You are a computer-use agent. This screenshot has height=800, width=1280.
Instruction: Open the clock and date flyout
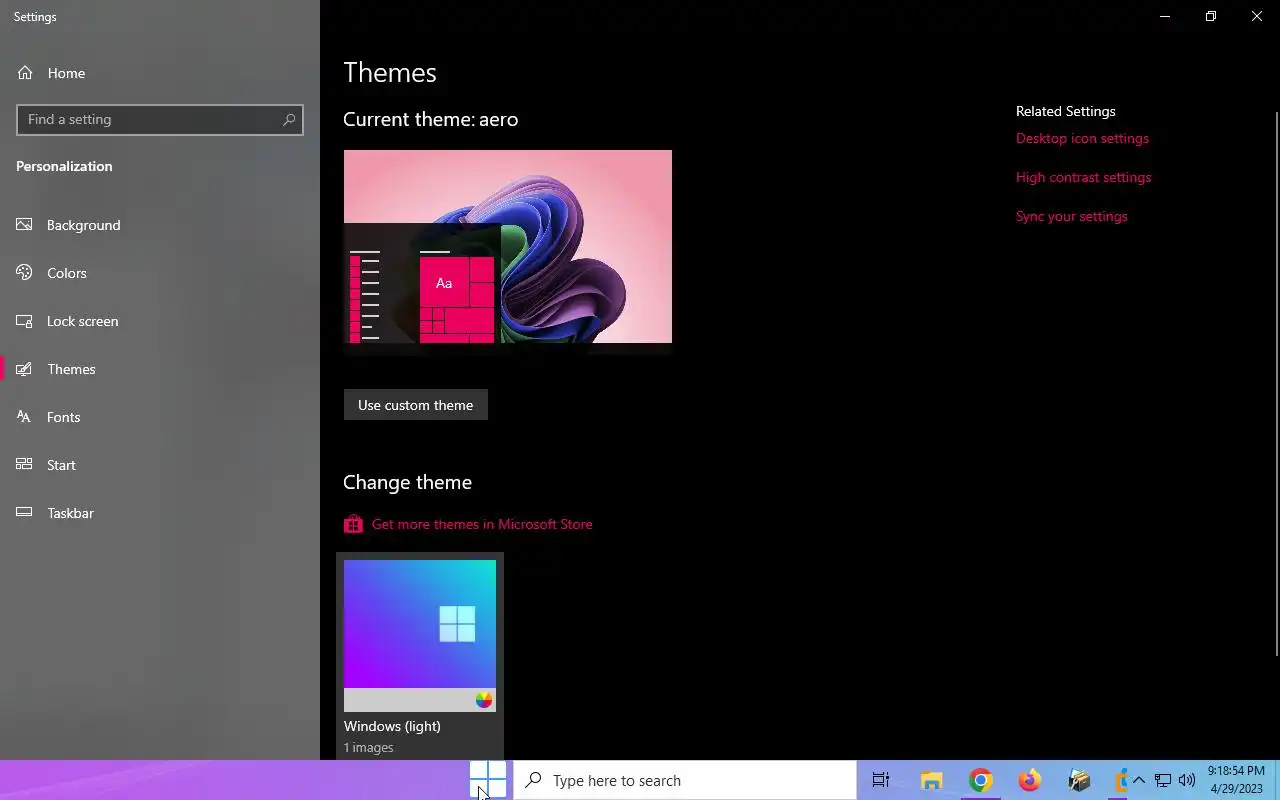(1236, 780)
